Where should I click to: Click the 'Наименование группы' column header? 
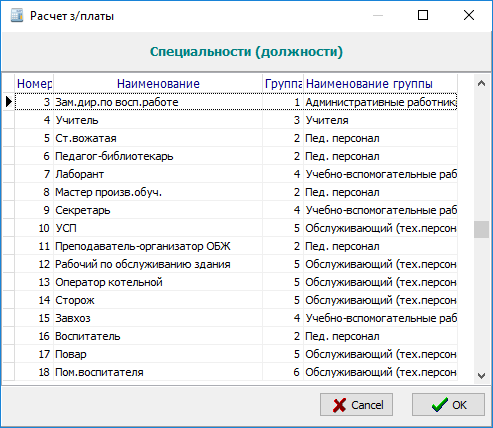[380, 84]
